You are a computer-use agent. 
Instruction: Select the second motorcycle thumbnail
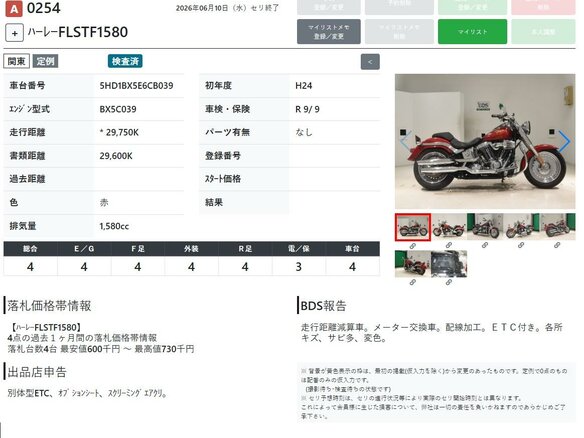click(x=449, y=227)
